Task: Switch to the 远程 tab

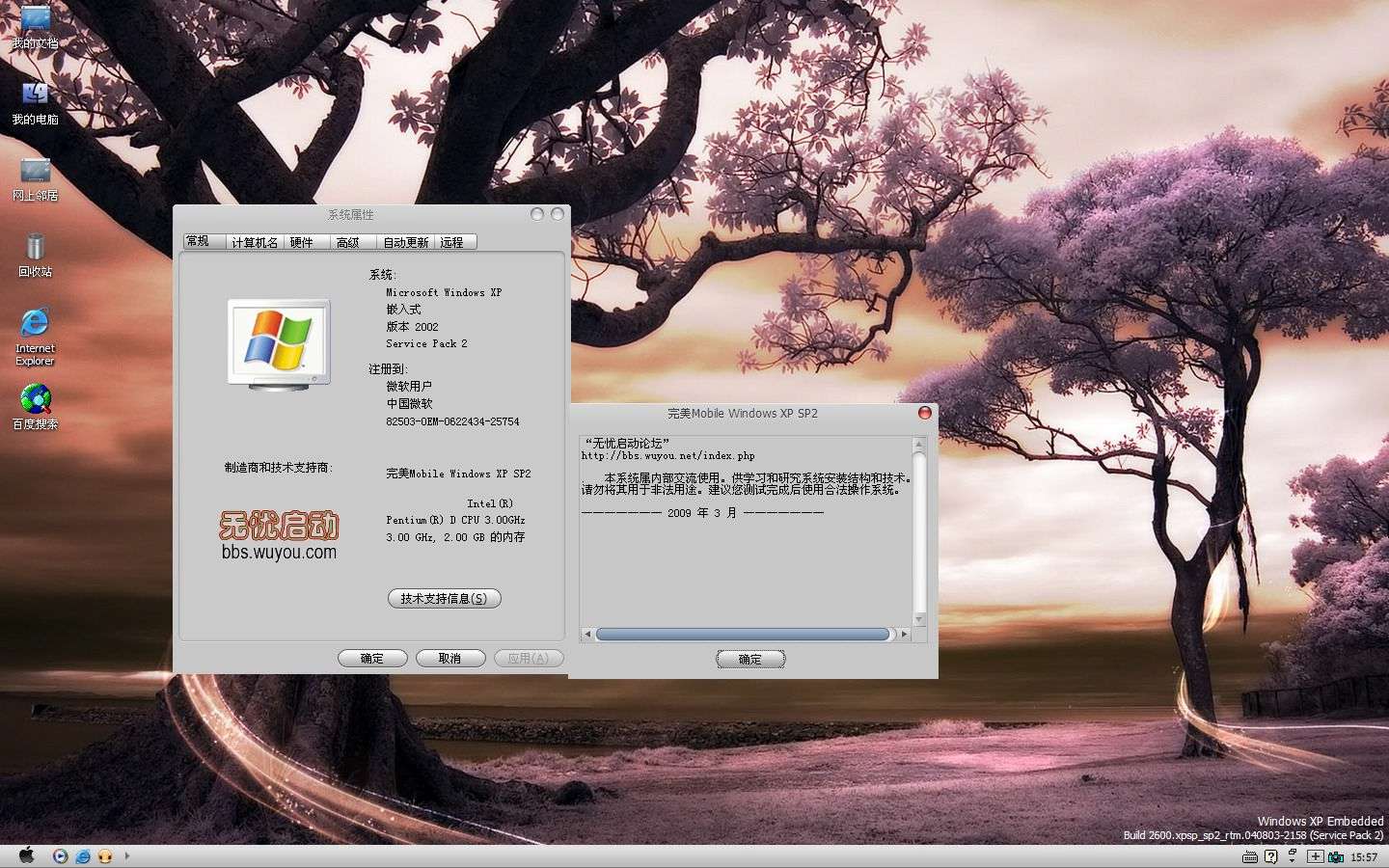Action: (x=455, y=242)
